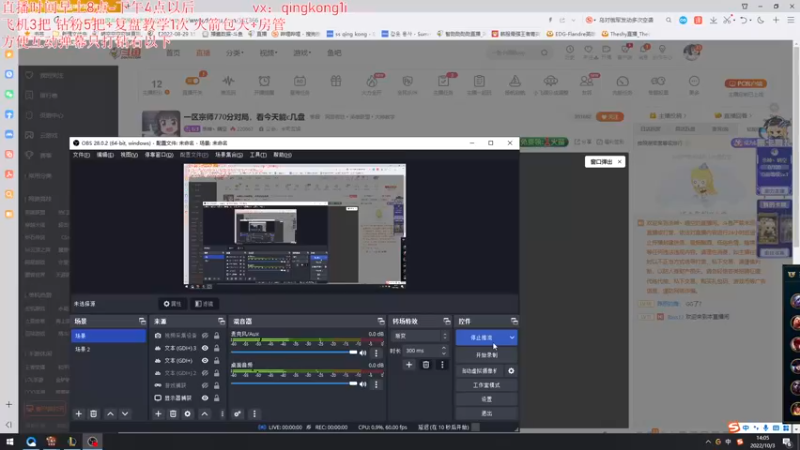Open the OBS icon on the taskbar
Image resolution: width=800 pixels, height=450 pixels.
coord(92,441)
